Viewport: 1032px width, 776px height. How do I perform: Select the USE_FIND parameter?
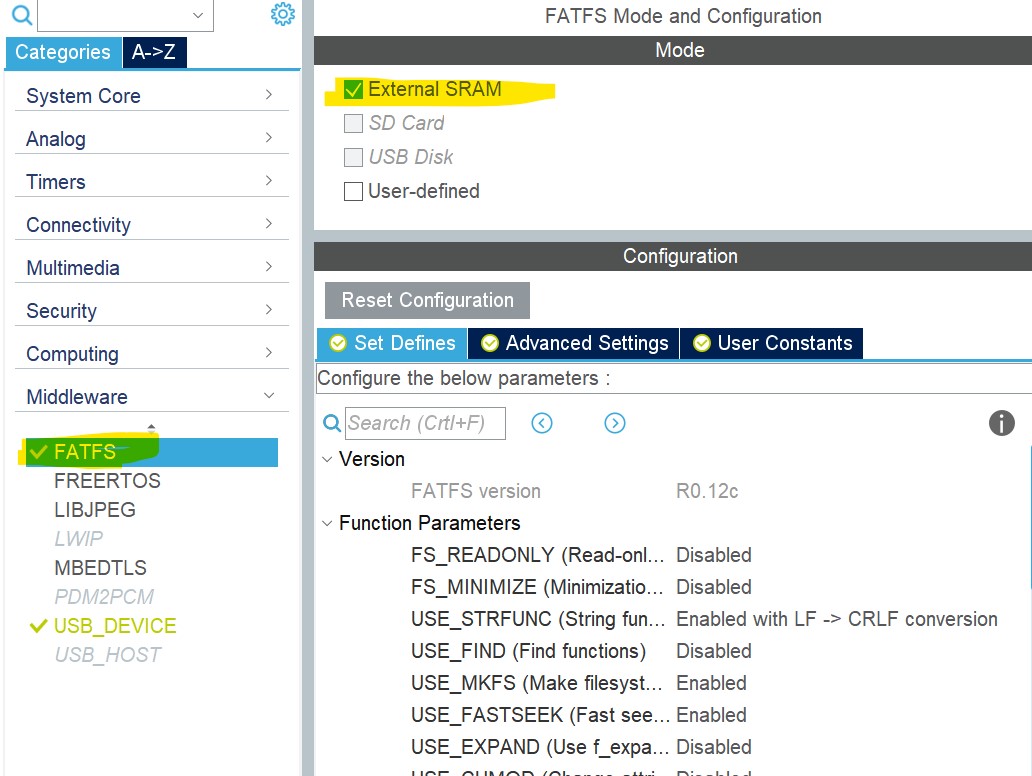[529, 651]
